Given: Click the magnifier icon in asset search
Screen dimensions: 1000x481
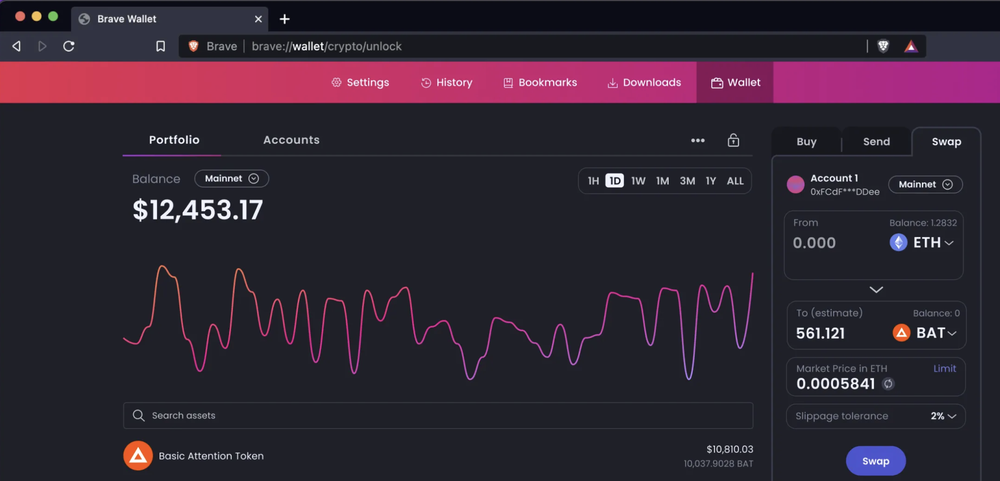Looking at the screenshot, I should tap(138, 415).
